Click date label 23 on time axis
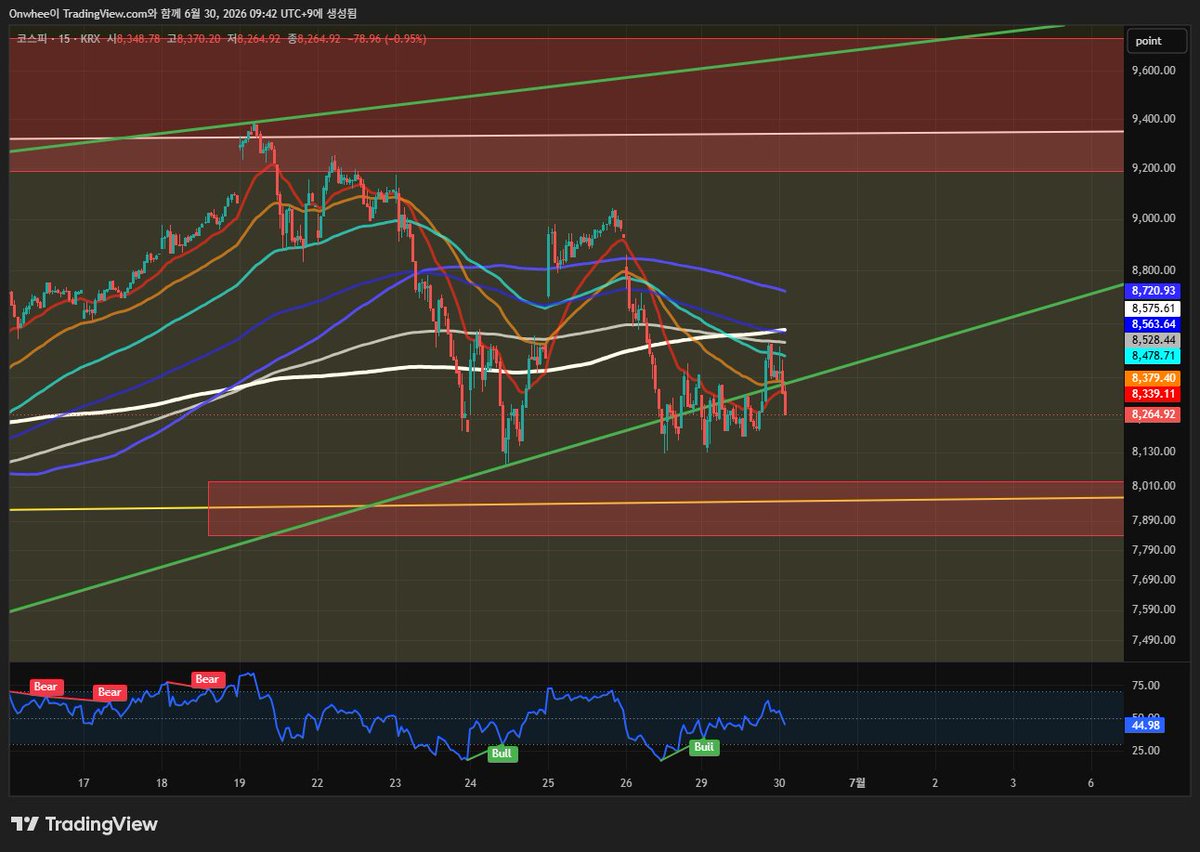 point(395,782)
